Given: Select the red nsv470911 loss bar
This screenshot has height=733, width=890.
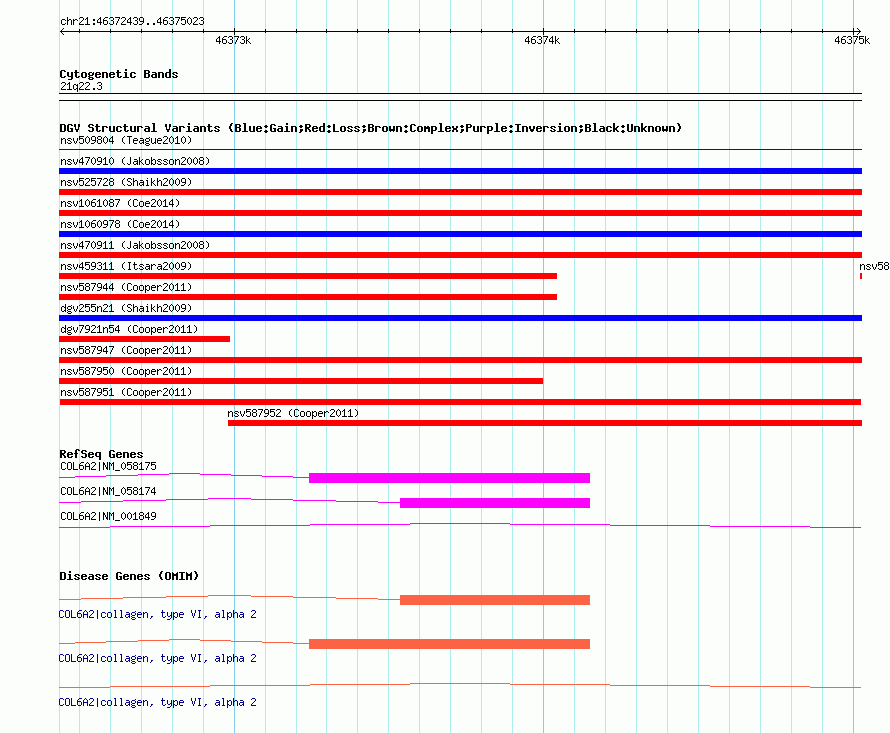Looking at the screenshot, I should pyautogui.click(x=460, y=255).
